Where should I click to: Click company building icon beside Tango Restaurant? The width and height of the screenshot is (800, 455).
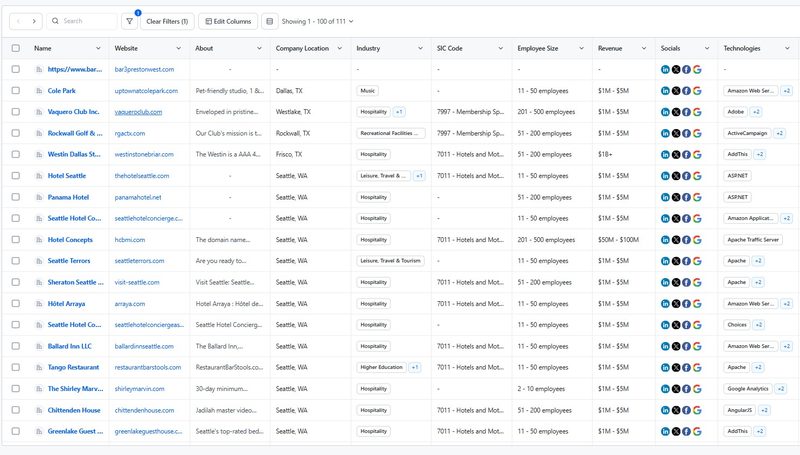pos(39,367)
